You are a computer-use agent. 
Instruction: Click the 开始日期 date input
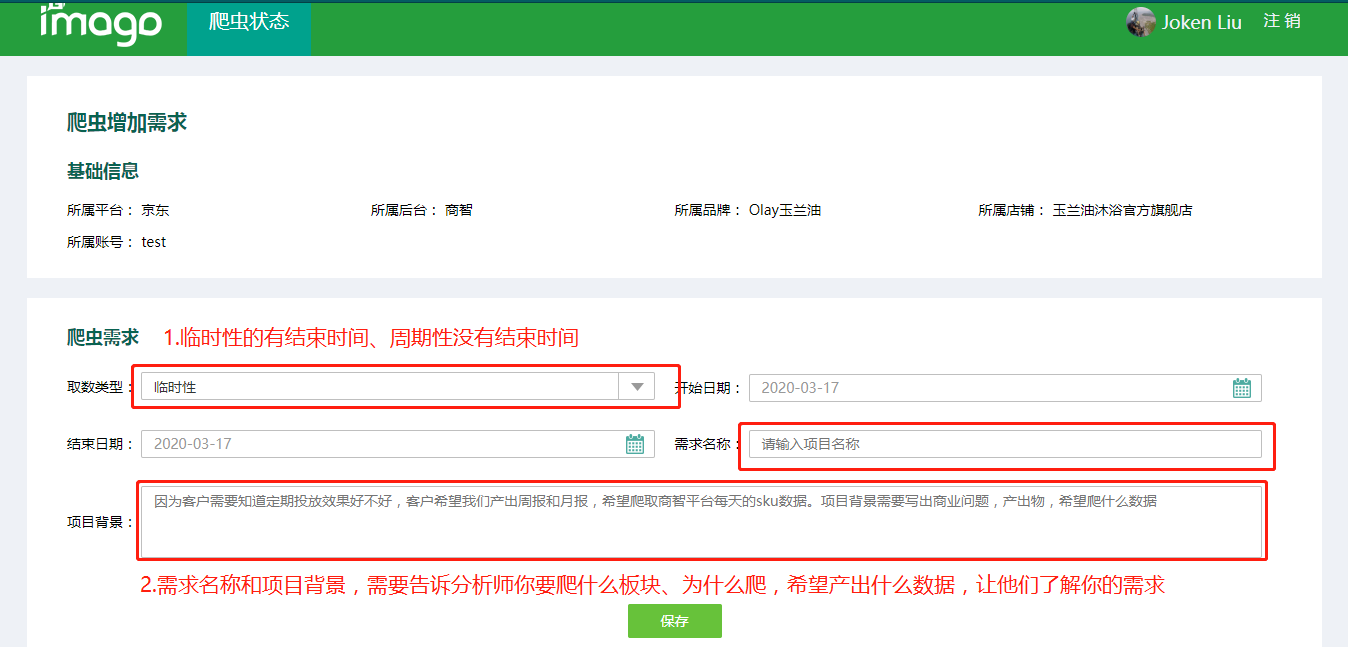tap(1005, 388)
